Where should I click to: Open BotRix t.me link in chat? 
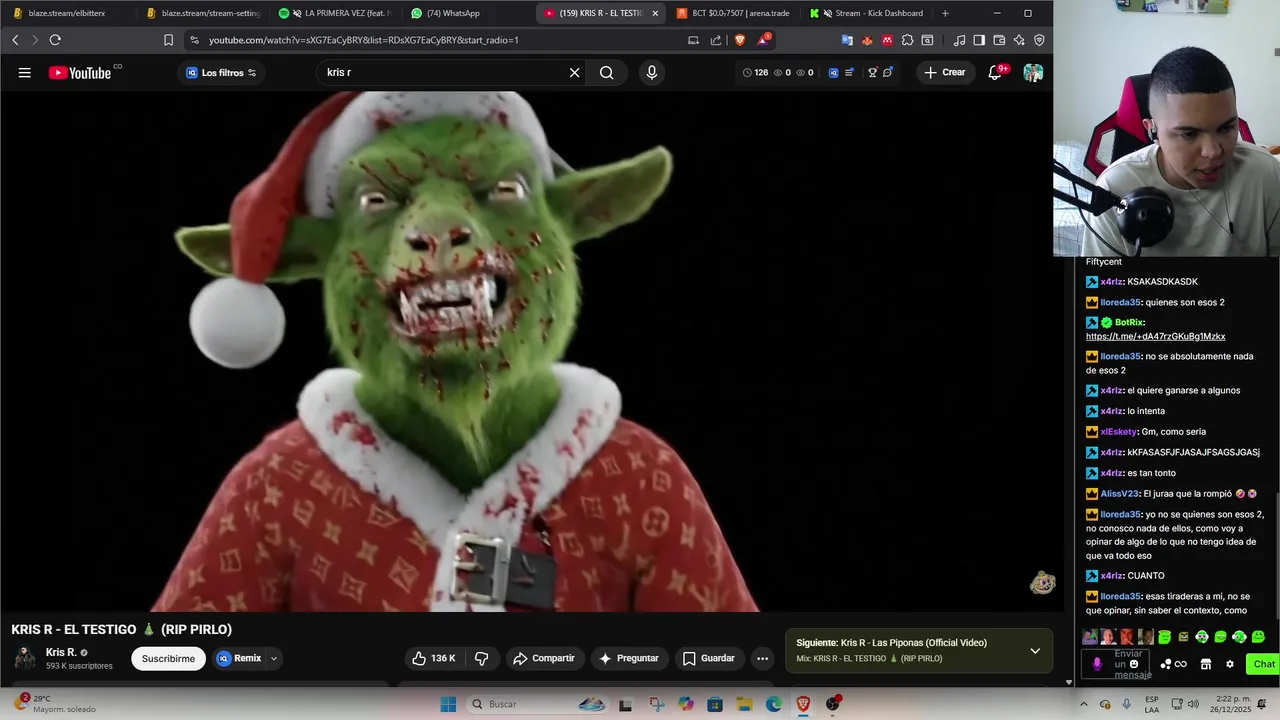(x=1155, y=336)
